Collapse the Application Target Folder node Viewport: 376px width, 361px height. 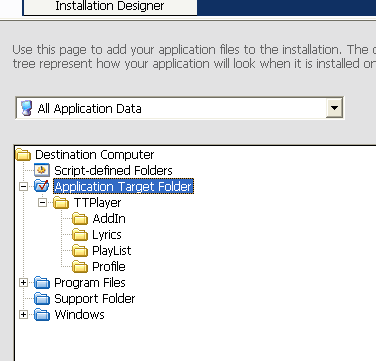click(x=23, y=186)
